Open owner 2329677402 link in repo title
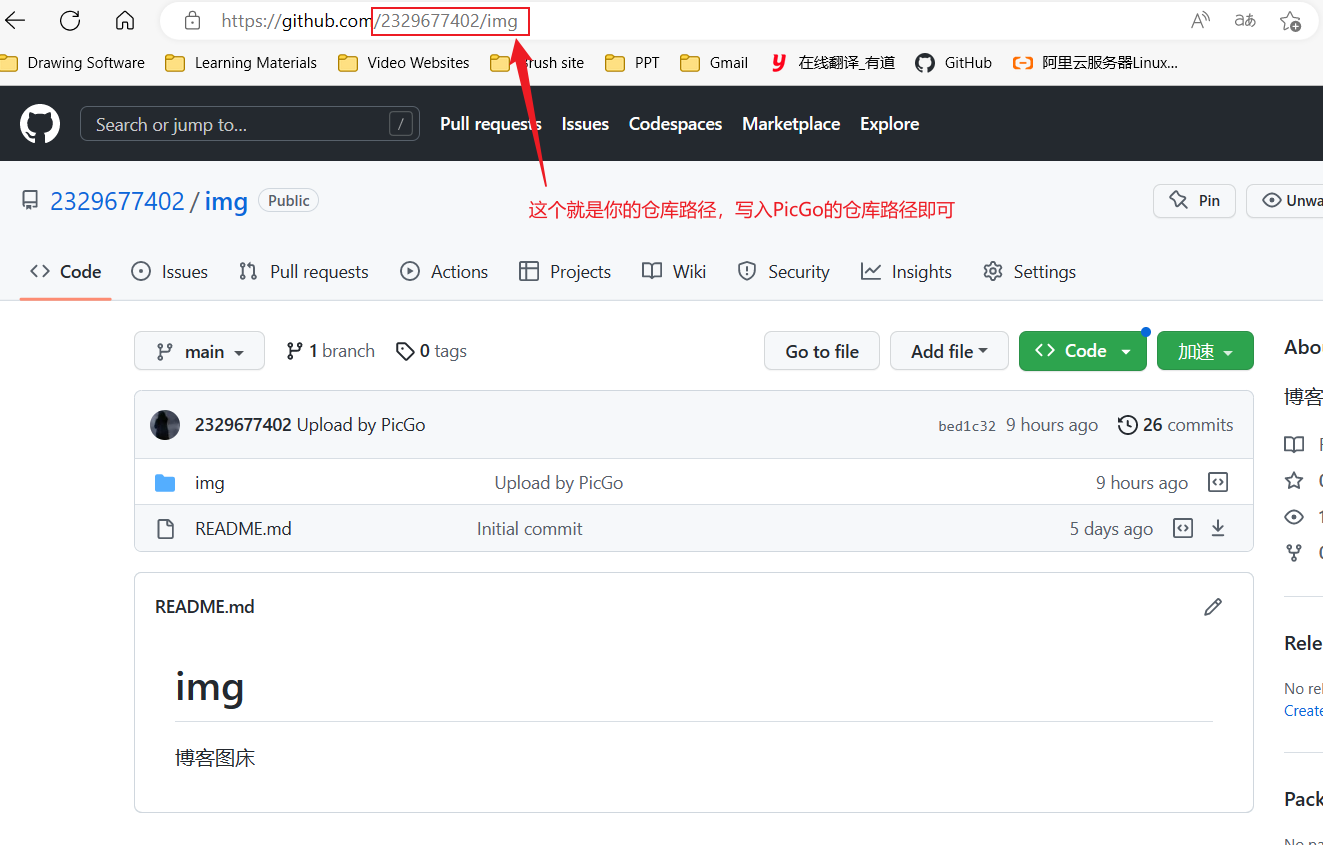Screen dimensions: 1323x845 tap(117, 201)
